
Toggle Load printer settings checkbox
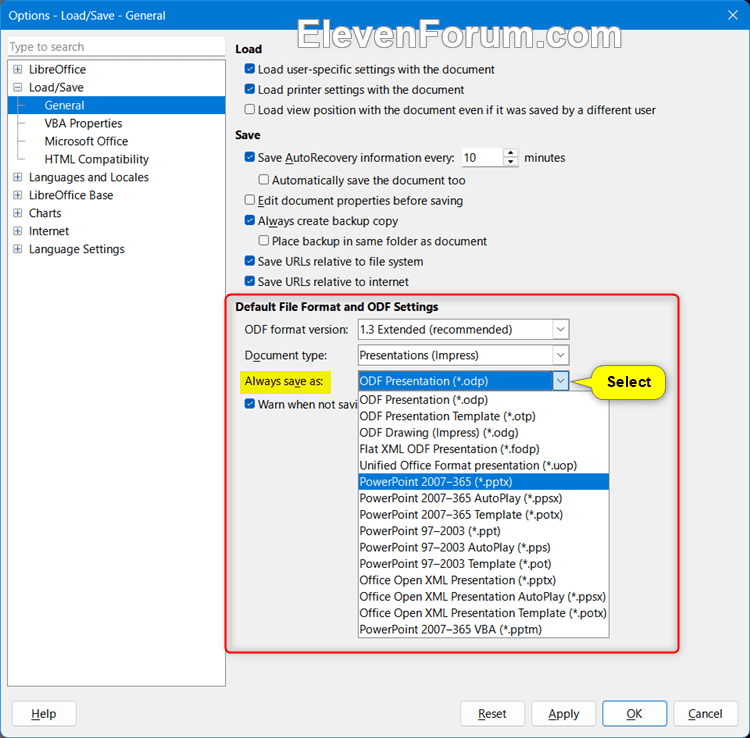point(250,89)
